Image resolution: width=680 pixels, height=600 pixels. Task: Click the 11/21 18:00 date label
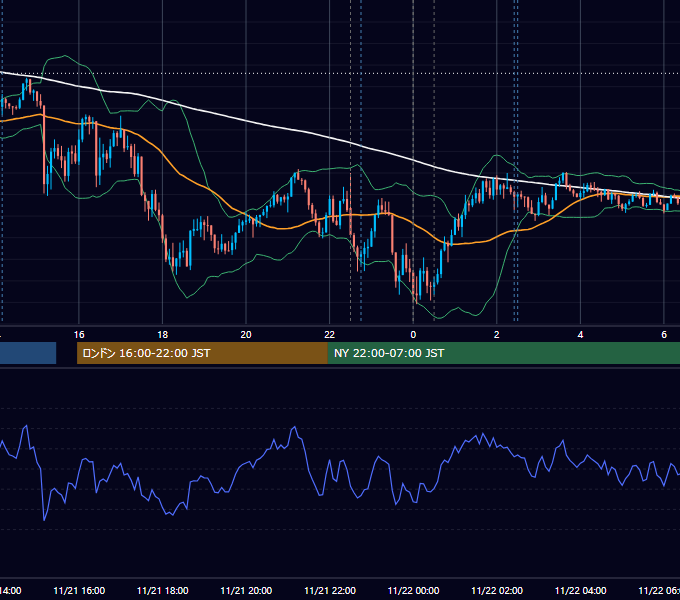(x=163, y=590)
